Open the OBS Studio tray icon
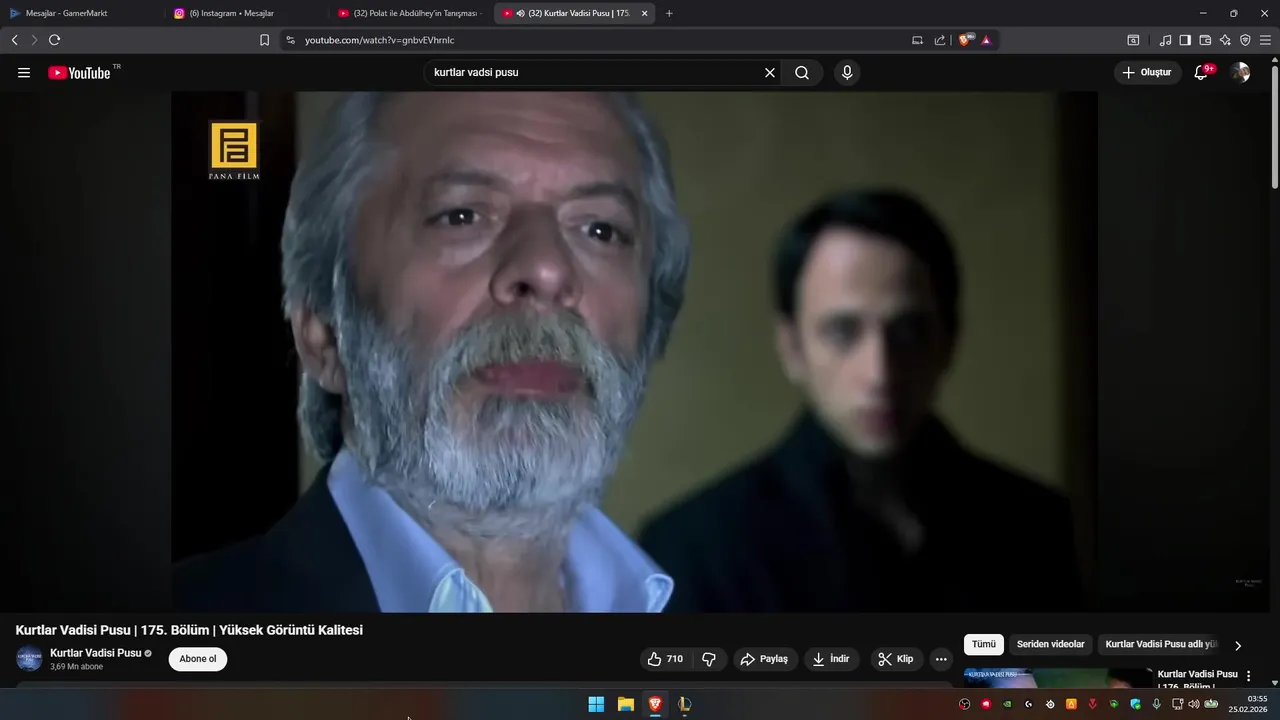 tap(964, 704)
